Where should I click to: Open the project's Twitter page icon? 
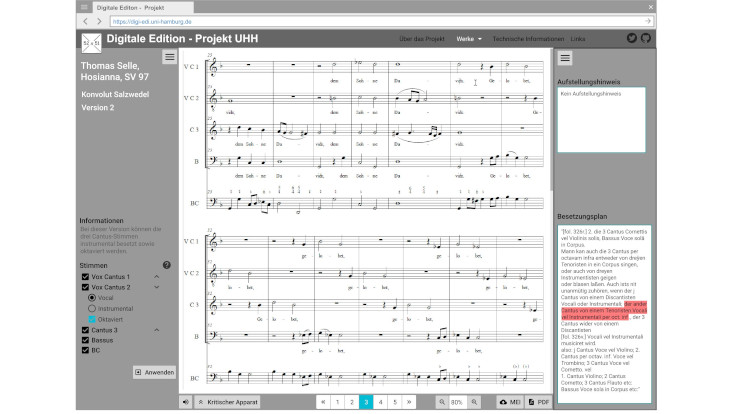tap(632, 38)
